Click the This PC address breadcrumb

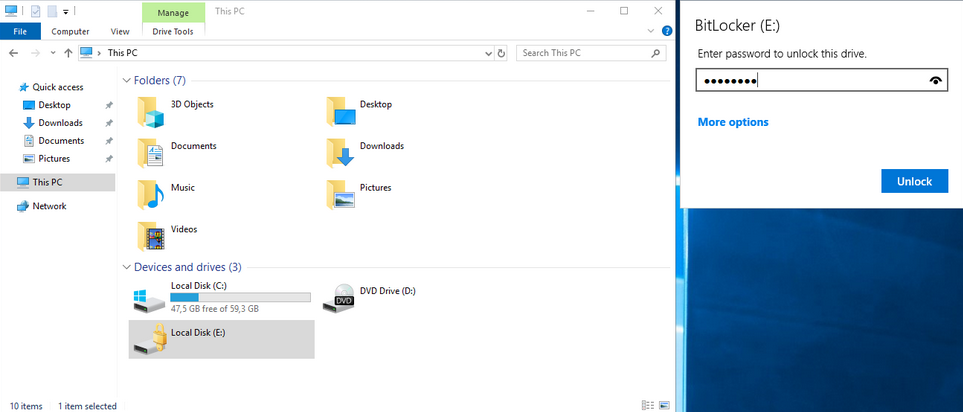(122, 53)
